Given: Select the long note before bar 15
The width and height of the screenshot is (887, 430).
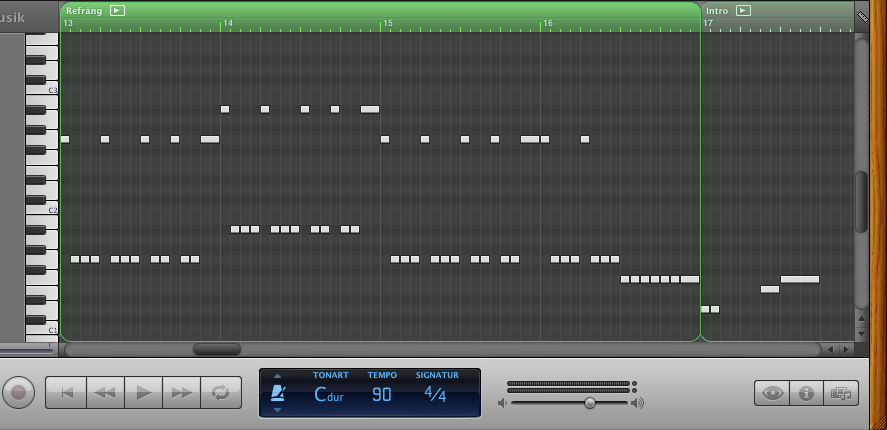Looking at the screenshot, I should click(x=370, y=109).
